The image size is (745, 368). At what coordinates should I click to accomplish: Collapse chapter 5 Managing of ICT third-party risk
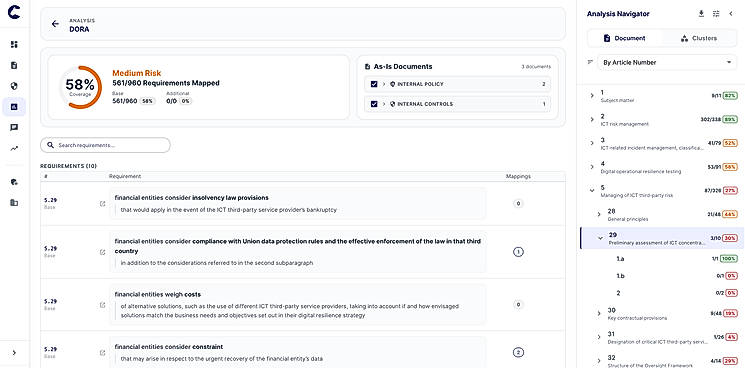click(592, 190)
